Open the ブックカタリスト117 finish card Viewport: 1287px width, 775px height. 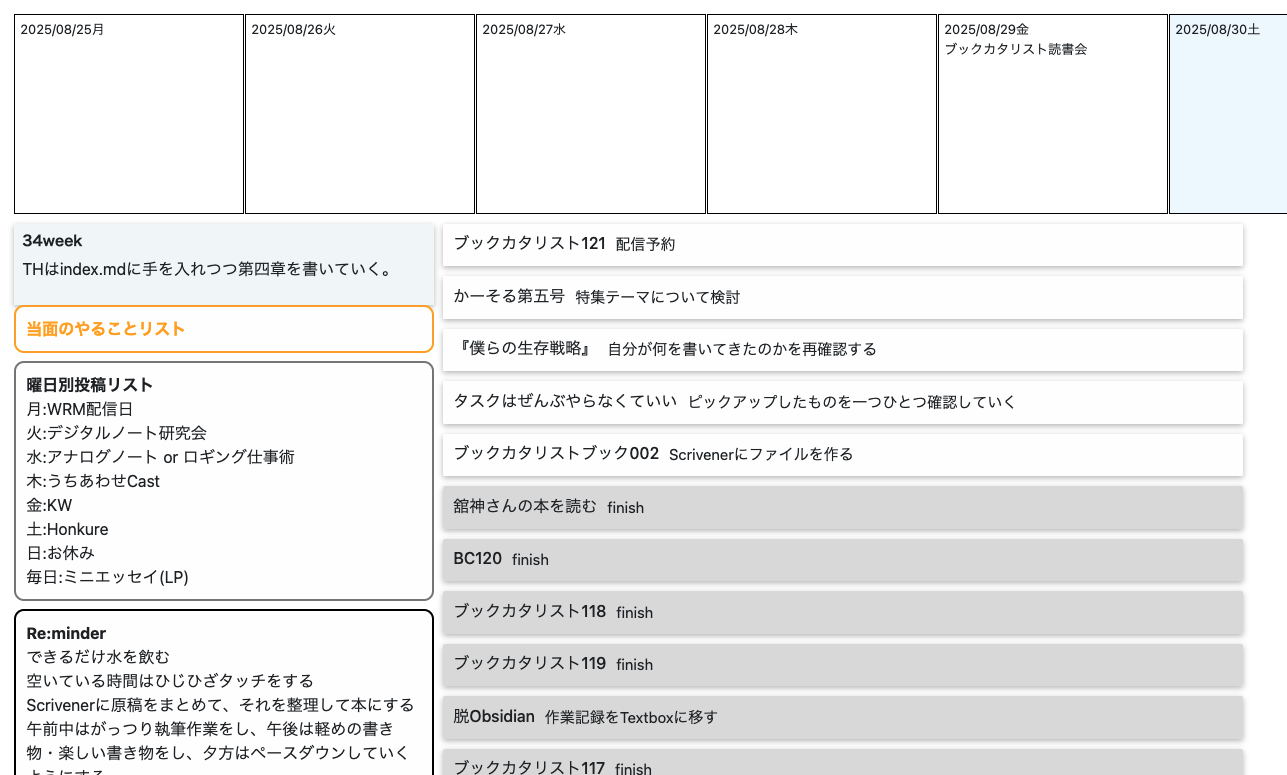coord(843,765)
